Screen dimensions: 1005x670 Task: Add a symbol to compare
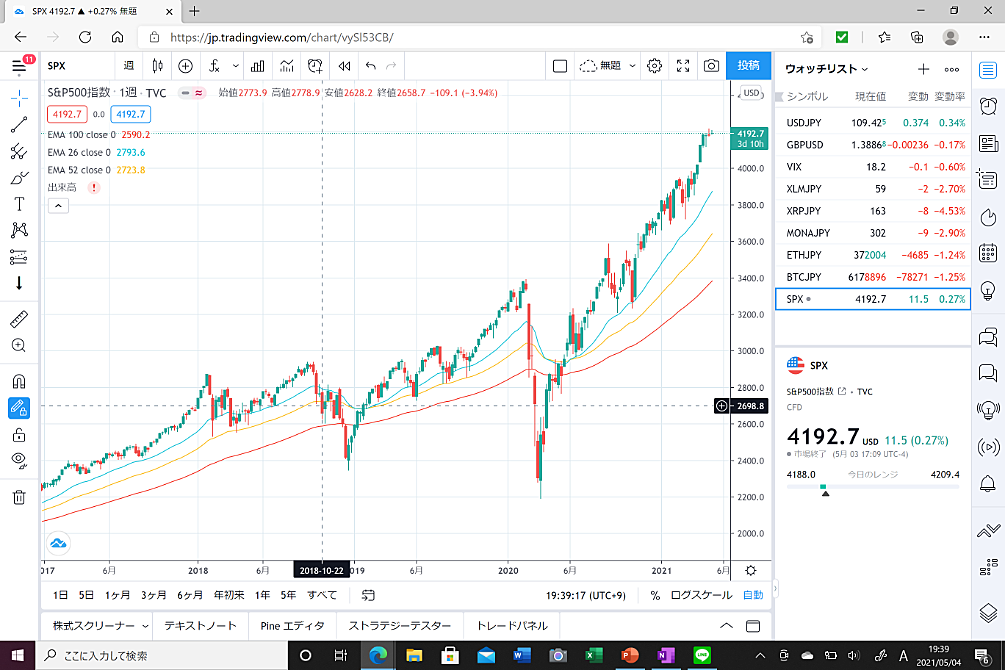click(x=185, y=65)
